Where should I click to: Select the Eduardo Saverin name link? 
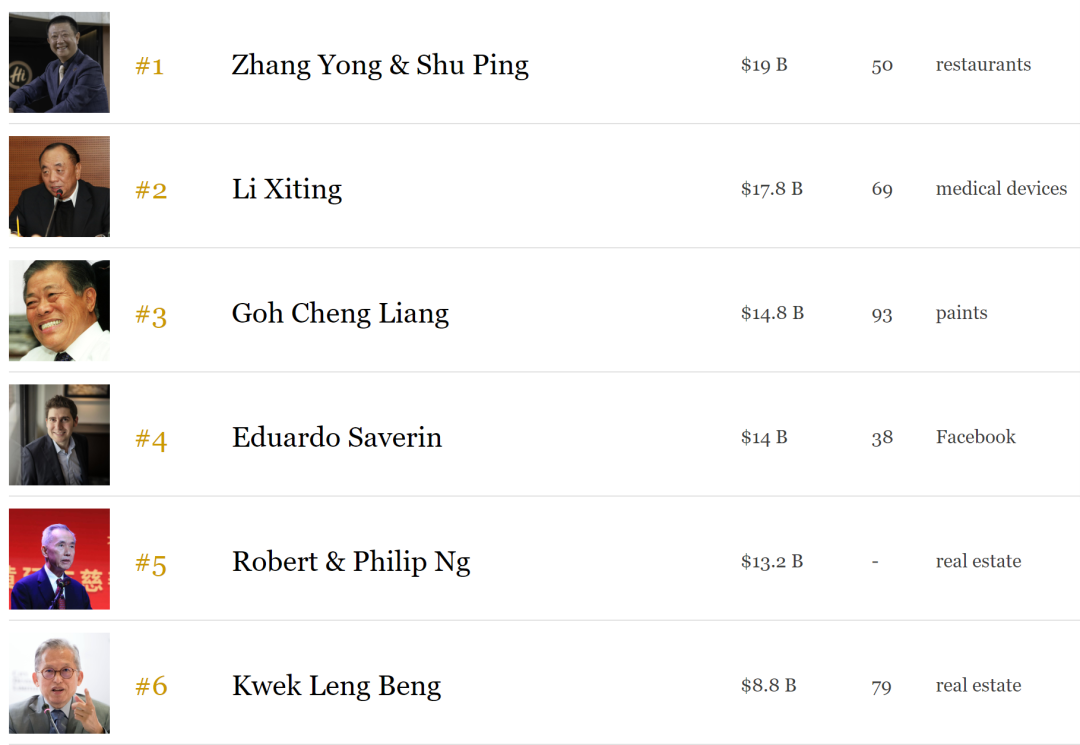point(337,437)
